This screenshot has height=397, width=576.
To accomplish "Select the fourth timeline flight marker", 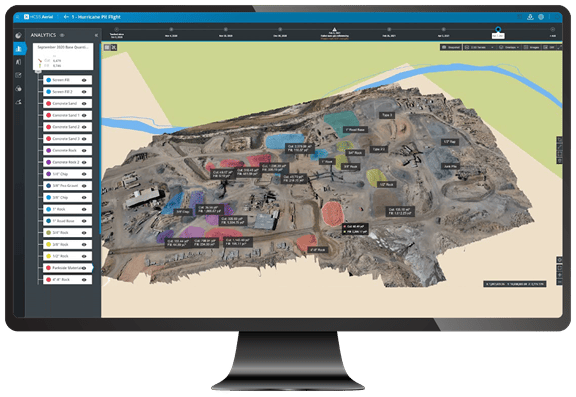I will click(x=280, y=29).
